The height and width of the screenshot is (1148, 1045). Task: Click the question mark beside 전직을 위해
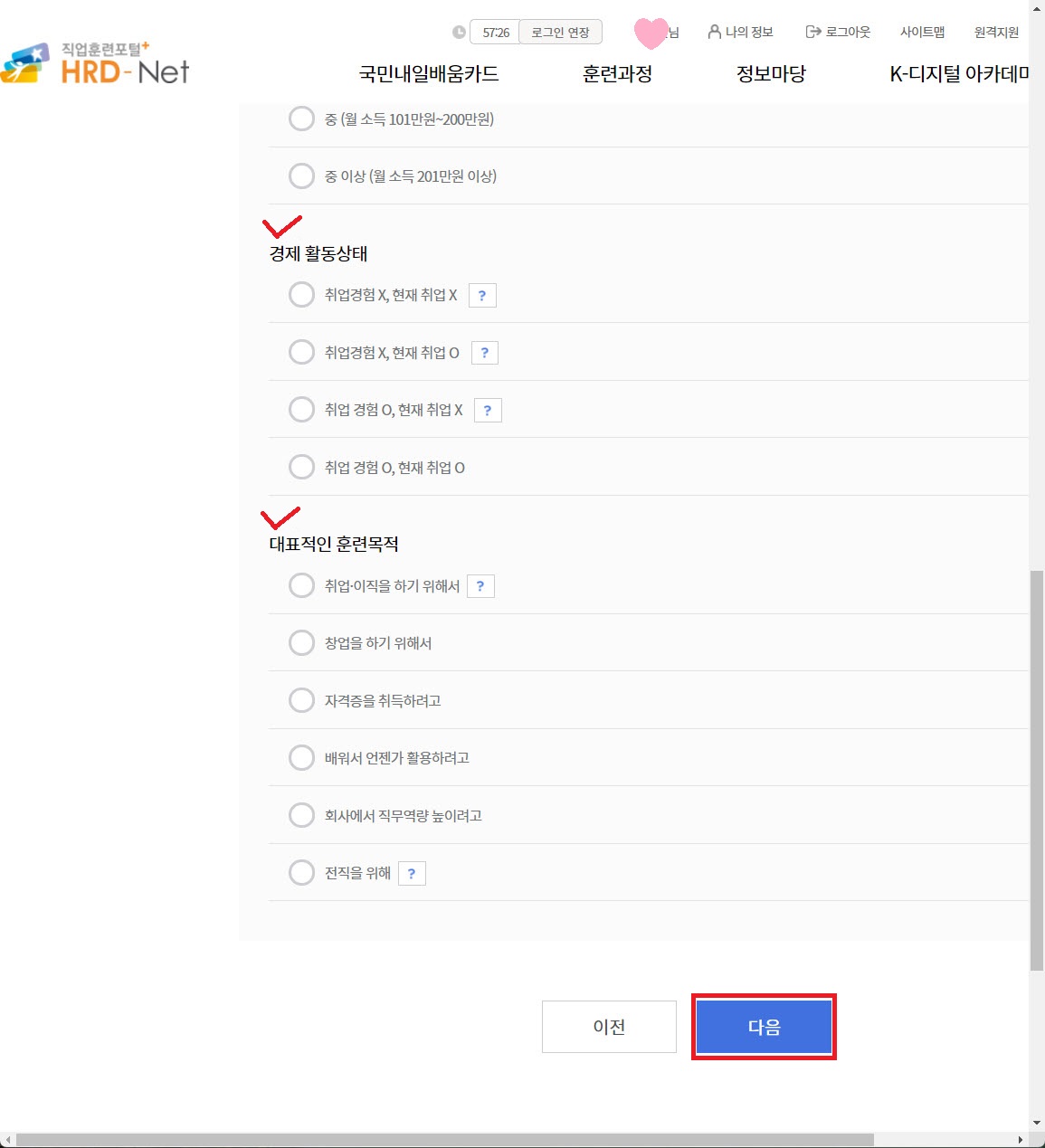(412, 874)
